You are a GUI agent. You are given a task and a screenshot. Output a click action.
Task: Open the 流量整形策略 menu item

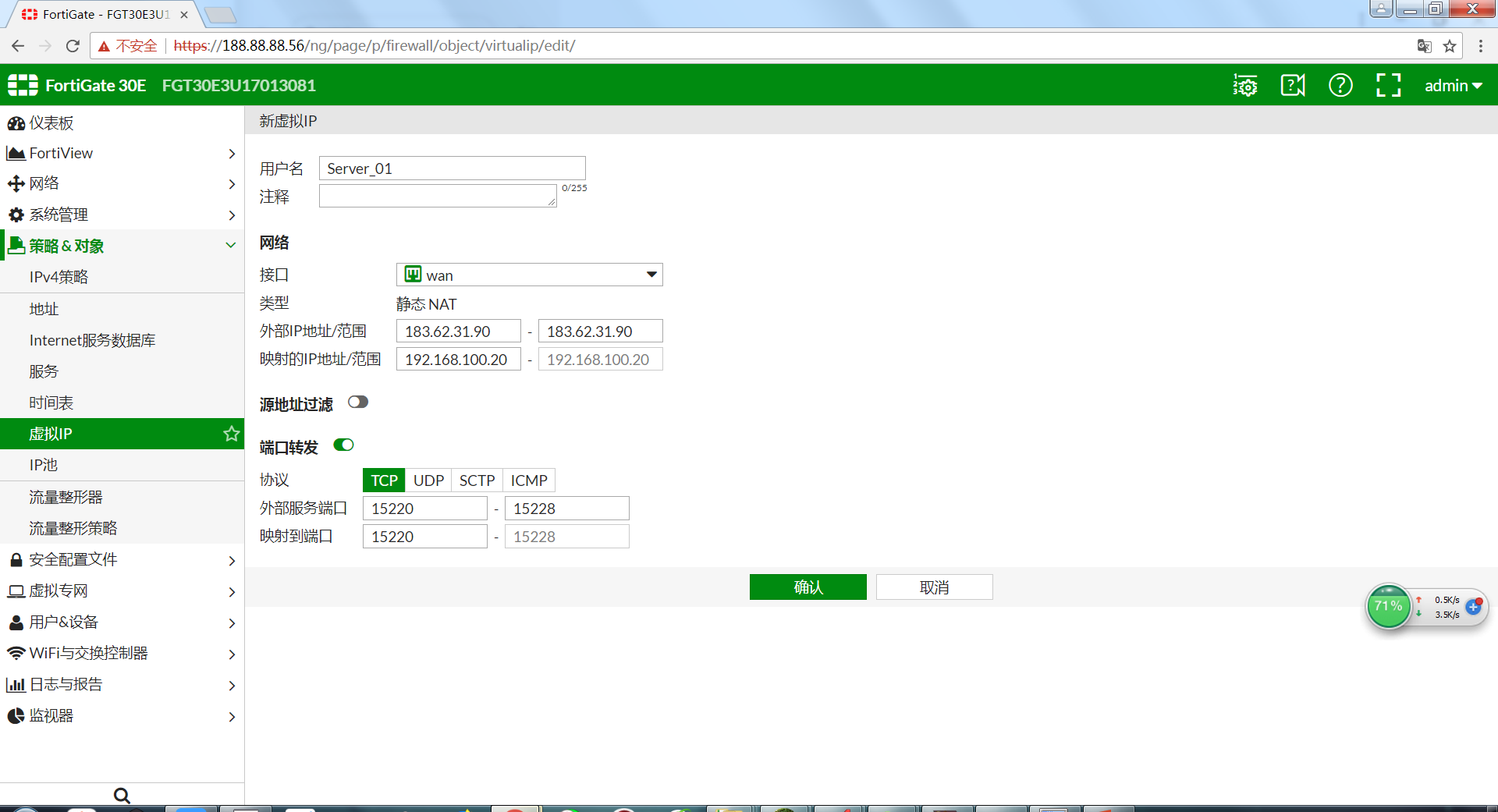(x=122, y=528)
